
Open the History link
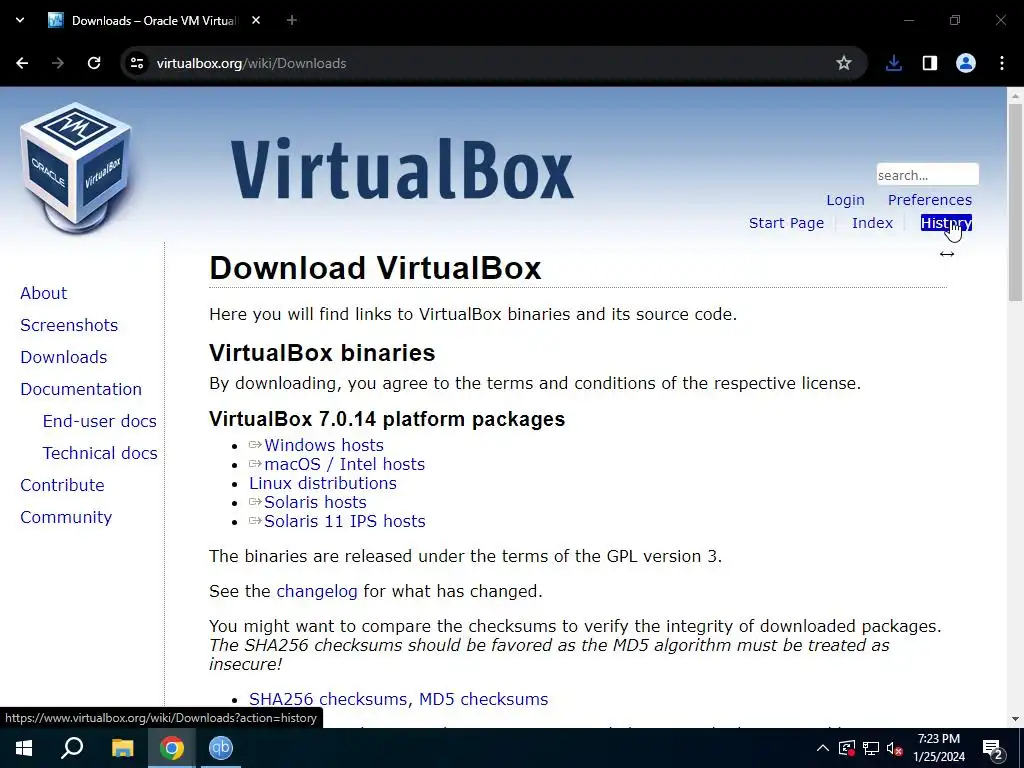[x=946, y=223]
